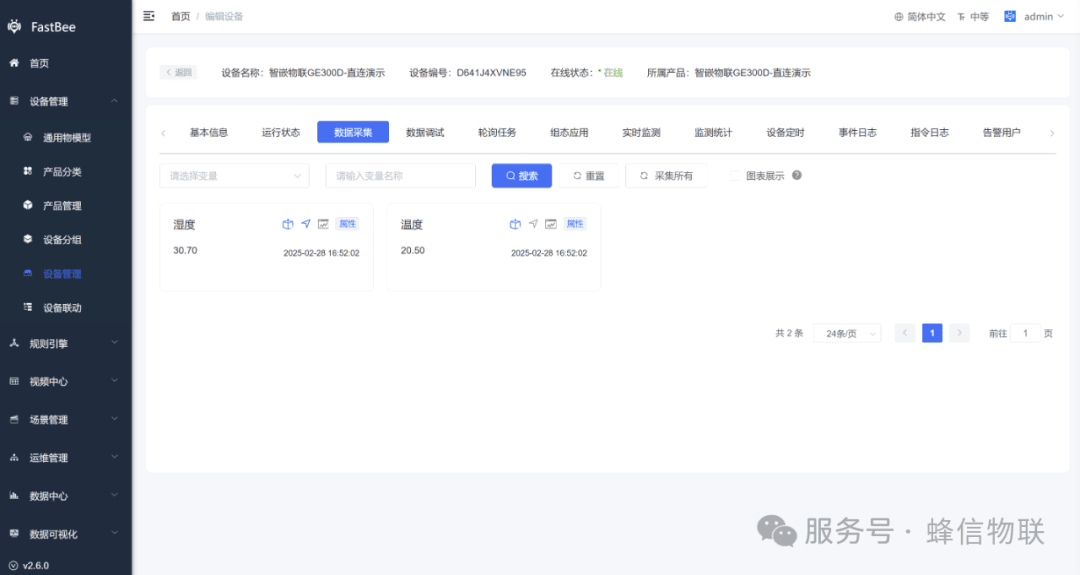Image resolution: width=1080 pixels, height=575 pixels.
Task: Click the next page arrow button
Action: [x=959, y=333]
